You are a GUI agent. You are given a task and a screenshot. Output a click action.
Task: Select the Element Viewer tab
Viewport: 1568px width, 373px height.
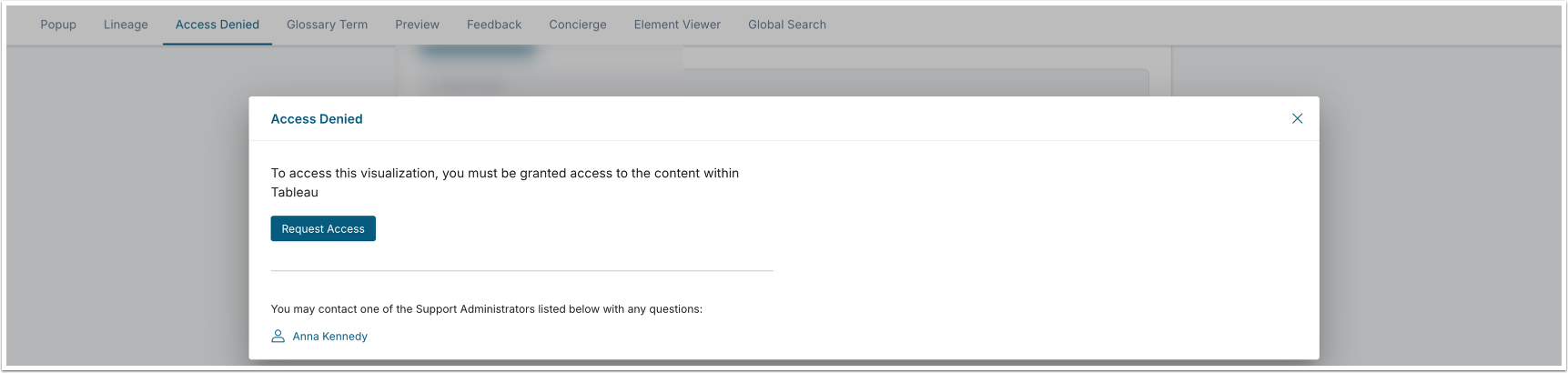click(677, 25)
